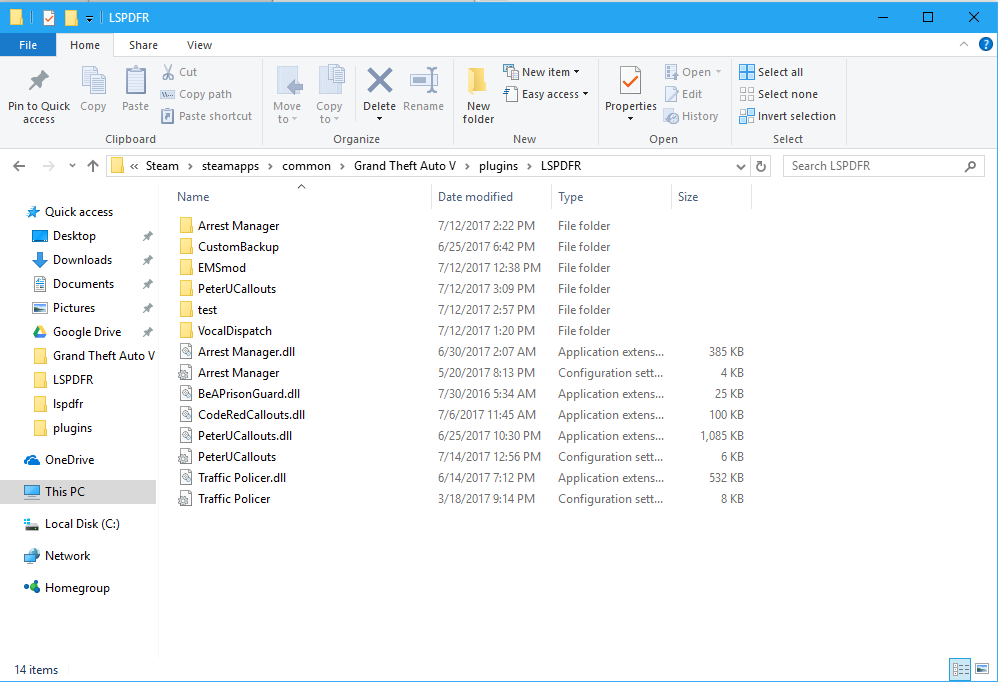Go to Grand Theft Auto V breadcrumb
998x682 pixels.
pyautogui.click(x=405, y=166)
